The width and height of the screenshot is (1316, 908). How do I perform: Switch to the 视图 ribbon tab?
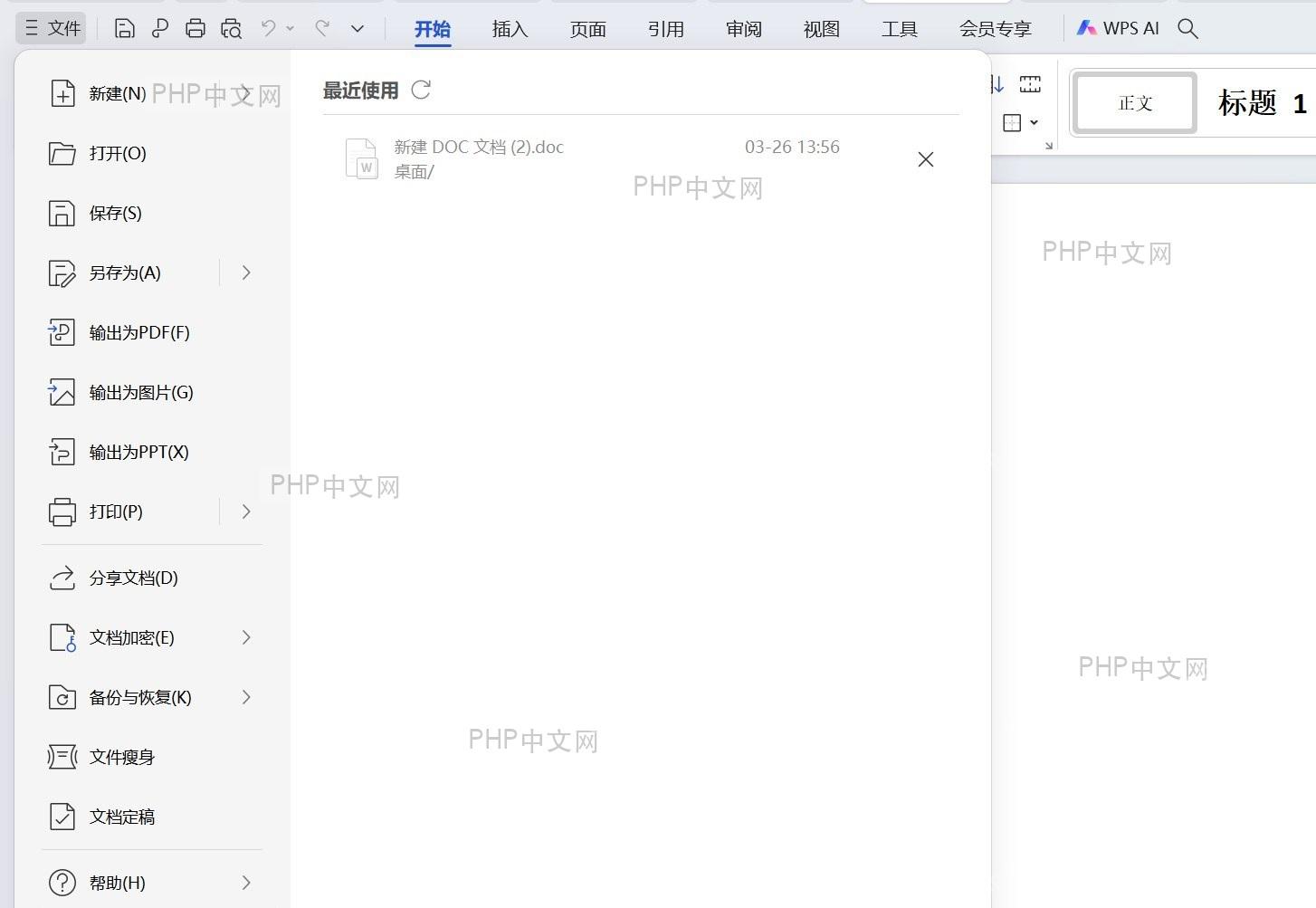pos(821,29)
